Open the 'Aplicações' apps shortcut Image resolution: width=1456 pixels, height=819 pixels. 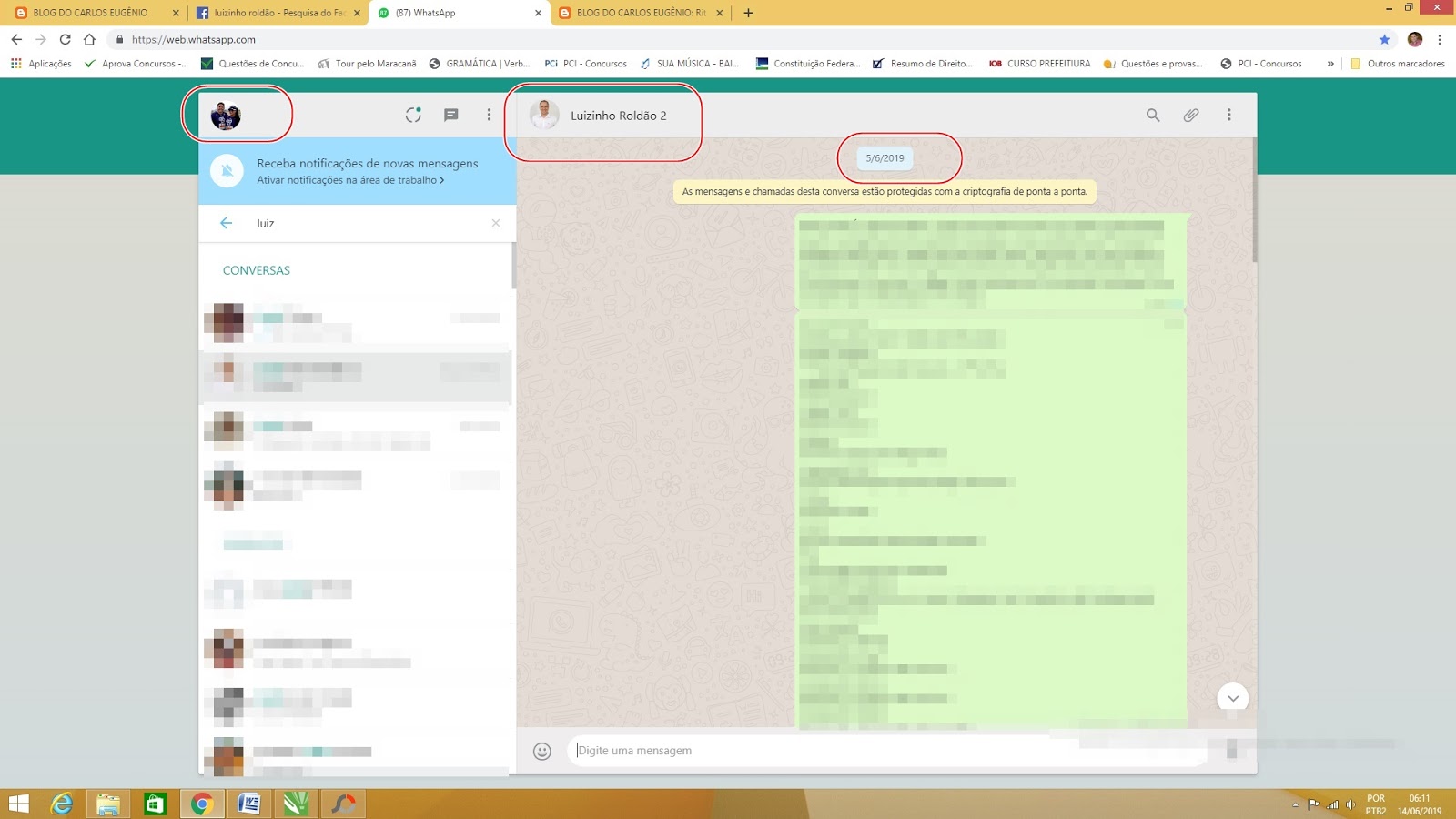[41, 64]
